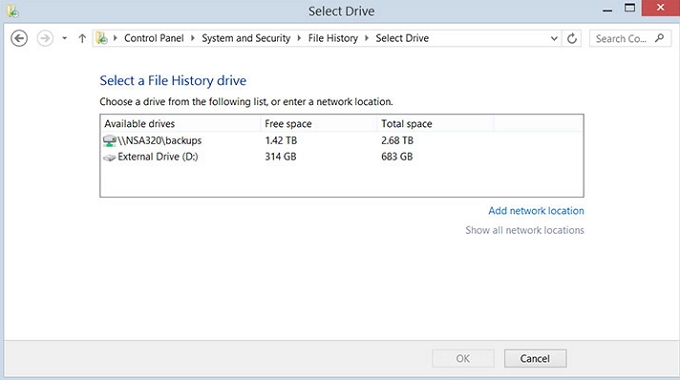Click Add network location link
Image resolution: width=680 pixels, height=380 pixels.
click(536, 211)
